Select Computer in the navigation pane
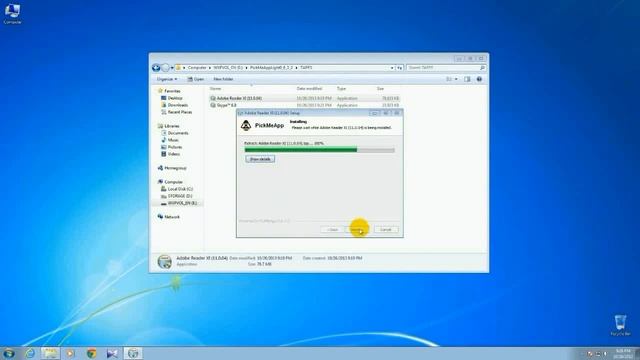This screenshot has height=360, width=640. coord(173,182)
